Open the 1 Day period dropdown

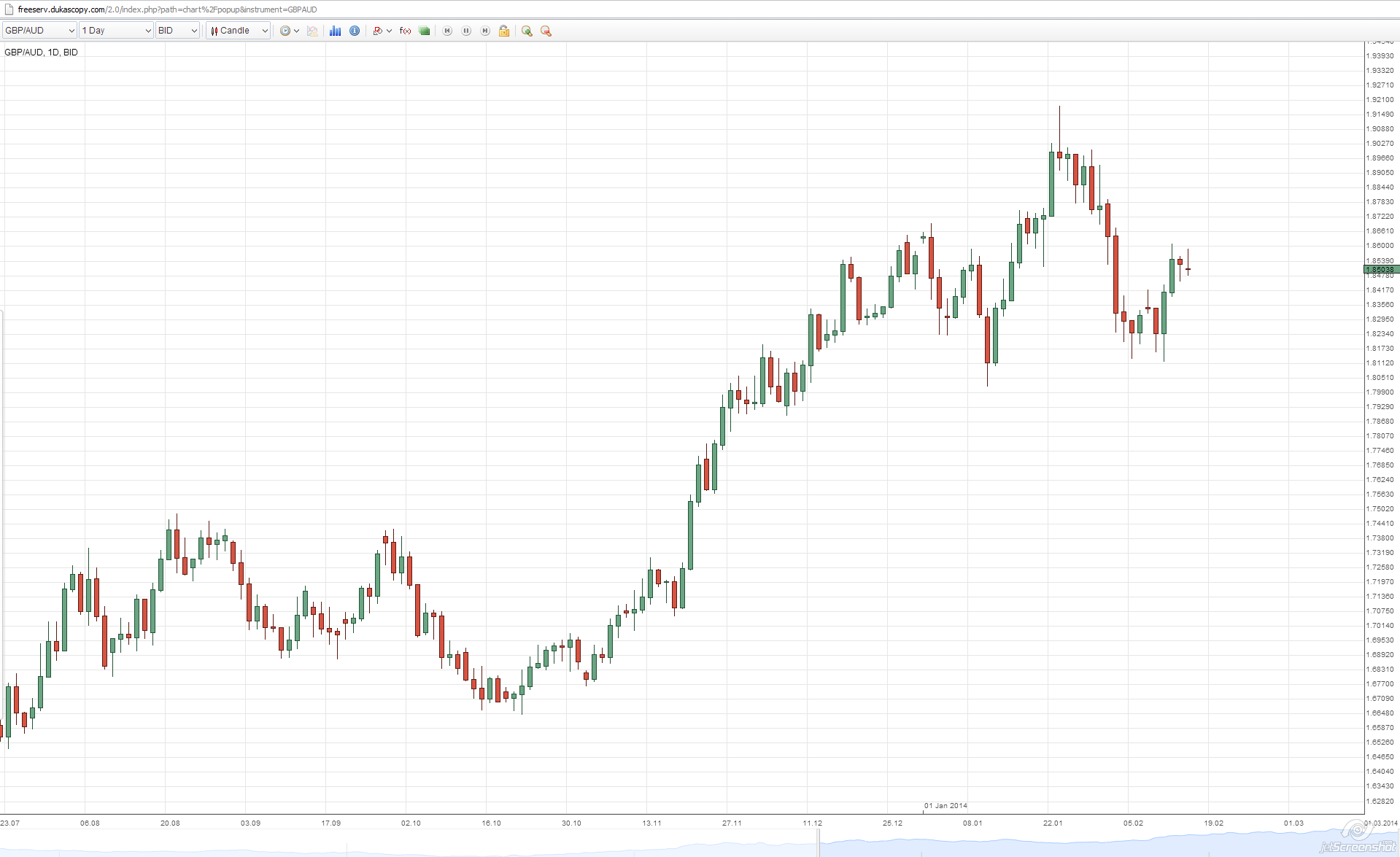[x=117, y=31]
